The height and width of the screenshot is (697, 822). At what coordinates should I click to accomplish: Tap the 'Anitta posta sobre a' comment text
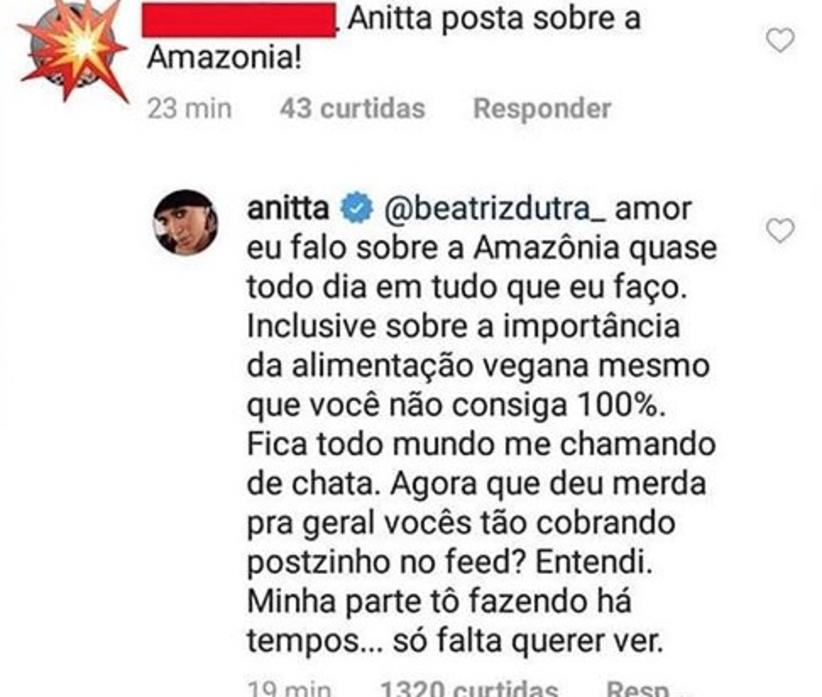coord(494,18)
